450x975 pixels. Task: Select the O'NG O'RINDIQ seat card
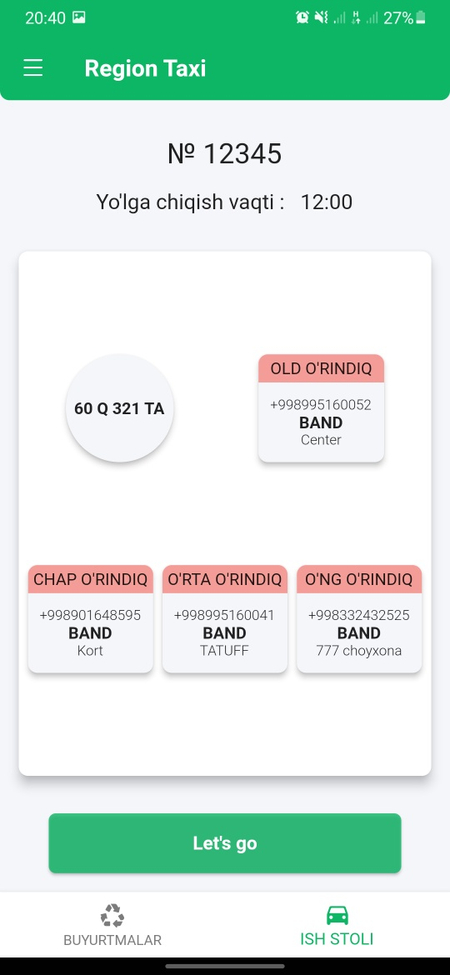click(359, 619)
